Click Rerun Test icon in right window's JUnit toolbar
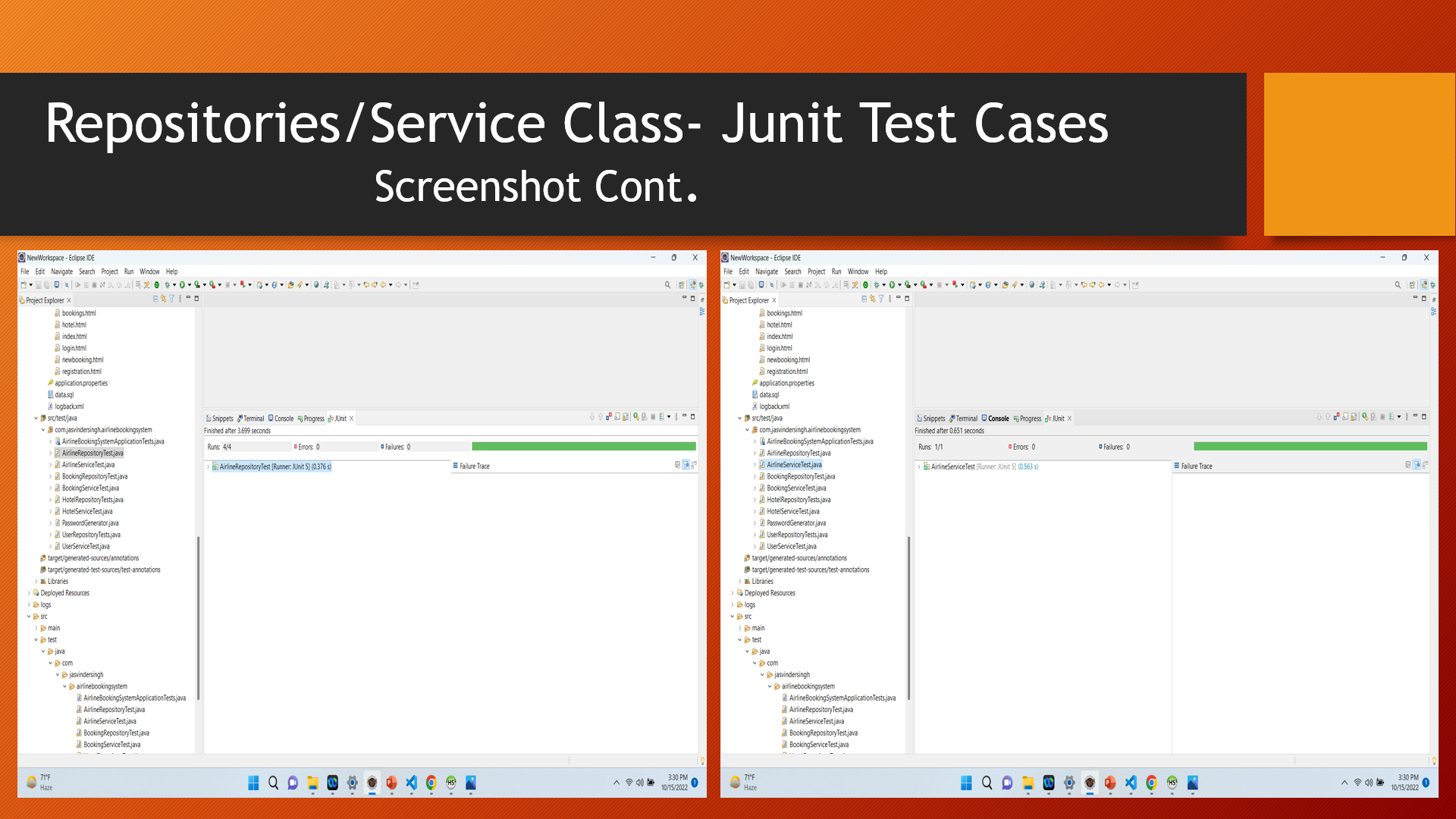Image resolution: width=1456 pixels, height=819 pixels. [x=1365, y=417]
